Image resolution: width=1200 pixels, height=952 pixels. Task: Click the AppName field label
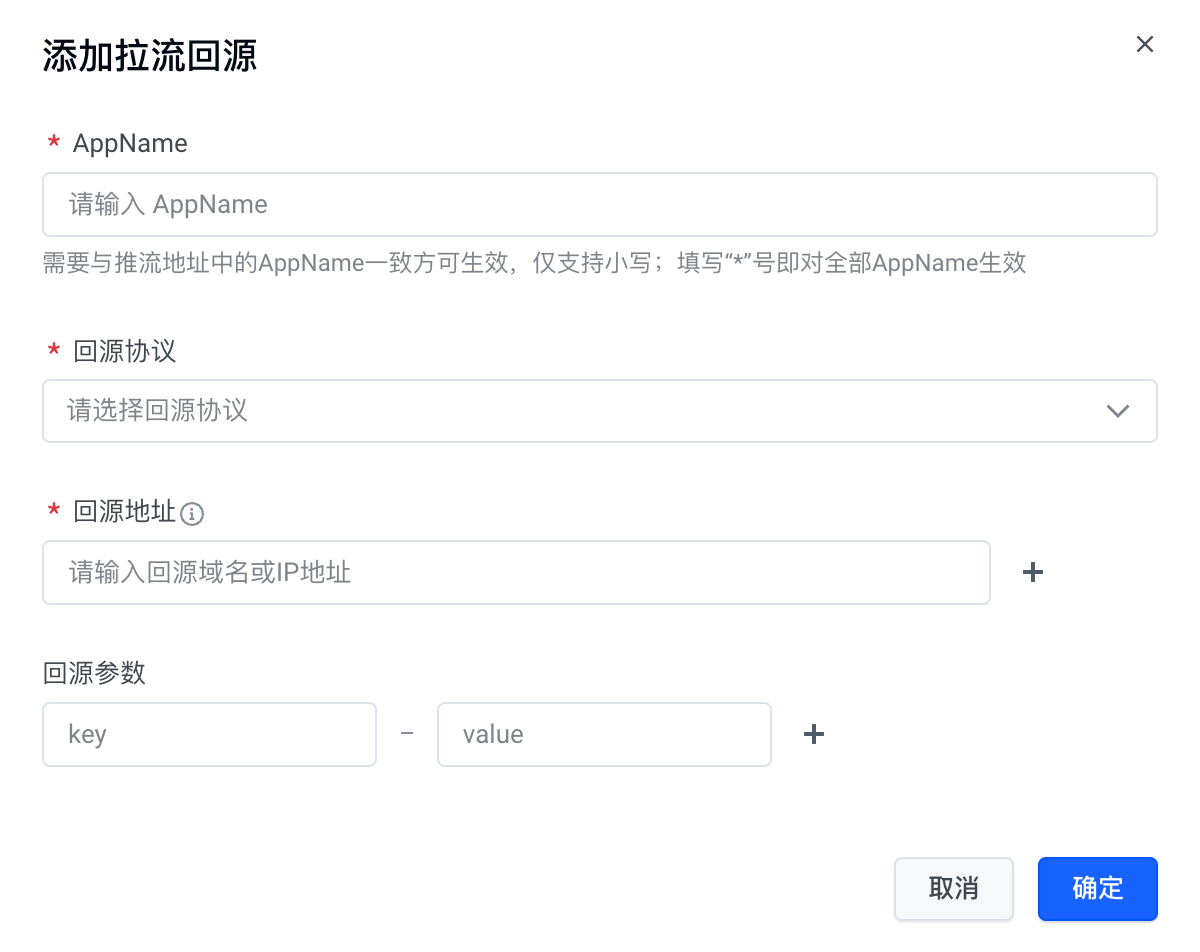(x=130, y=143)
